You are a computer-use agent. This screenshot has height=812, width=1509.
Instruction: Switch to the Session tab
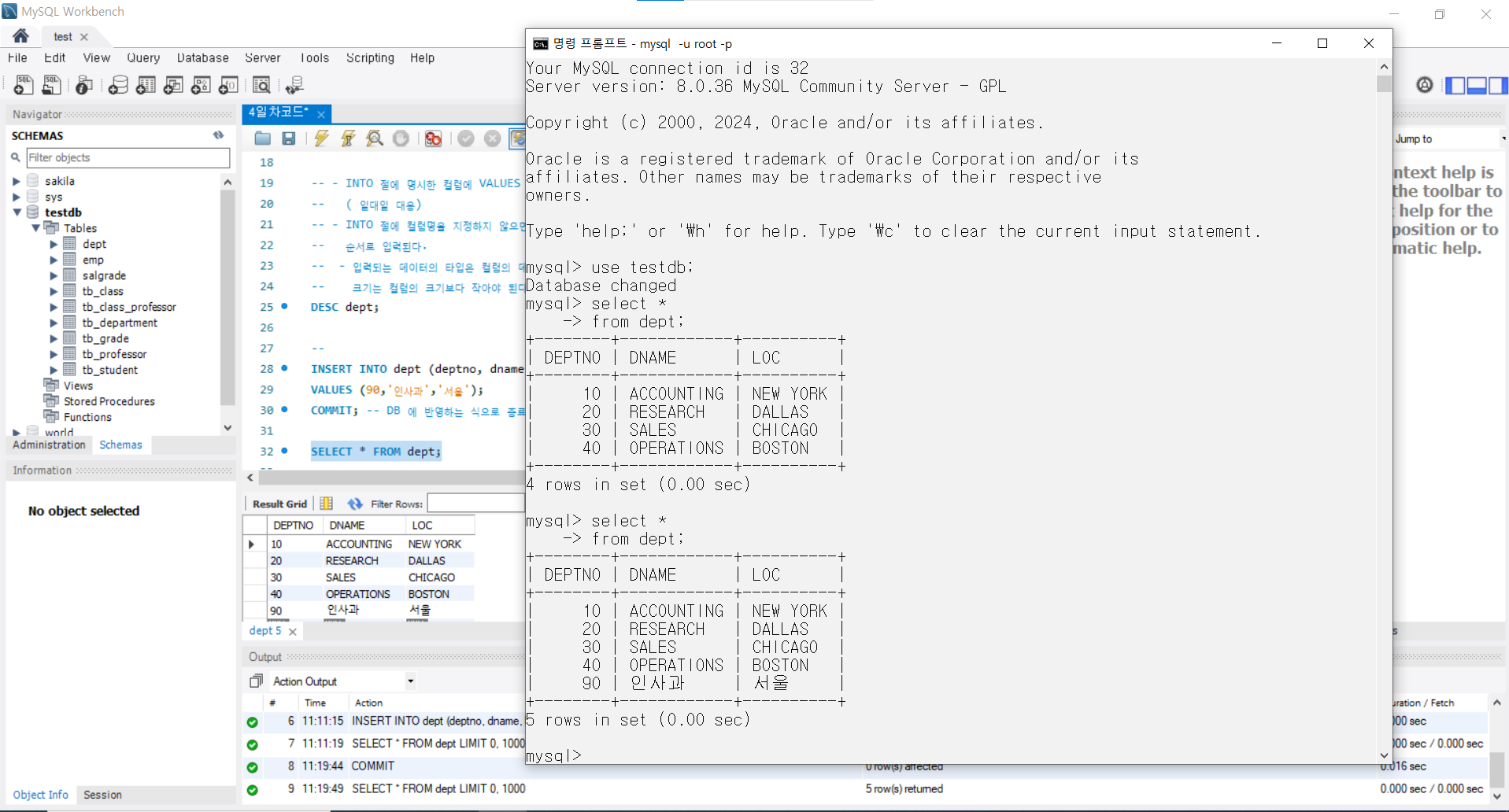click(102, 795)
